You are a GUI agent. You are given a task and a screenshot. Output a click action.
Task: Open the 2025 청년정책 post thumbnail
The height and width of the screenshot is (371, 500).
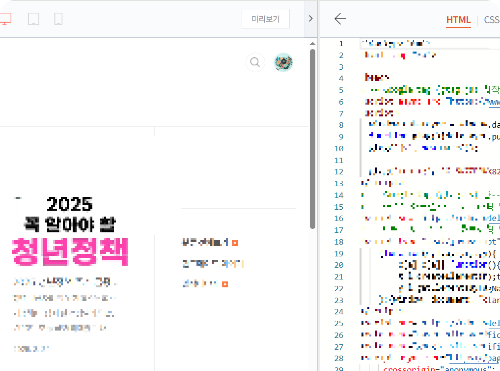(x=70, y=231)
